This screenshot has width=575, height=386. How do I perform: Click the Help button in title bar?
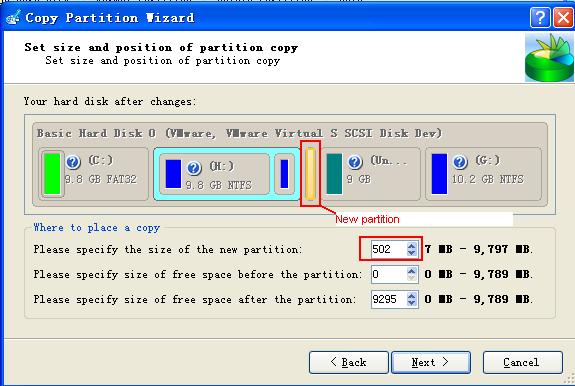pos(540,17)
